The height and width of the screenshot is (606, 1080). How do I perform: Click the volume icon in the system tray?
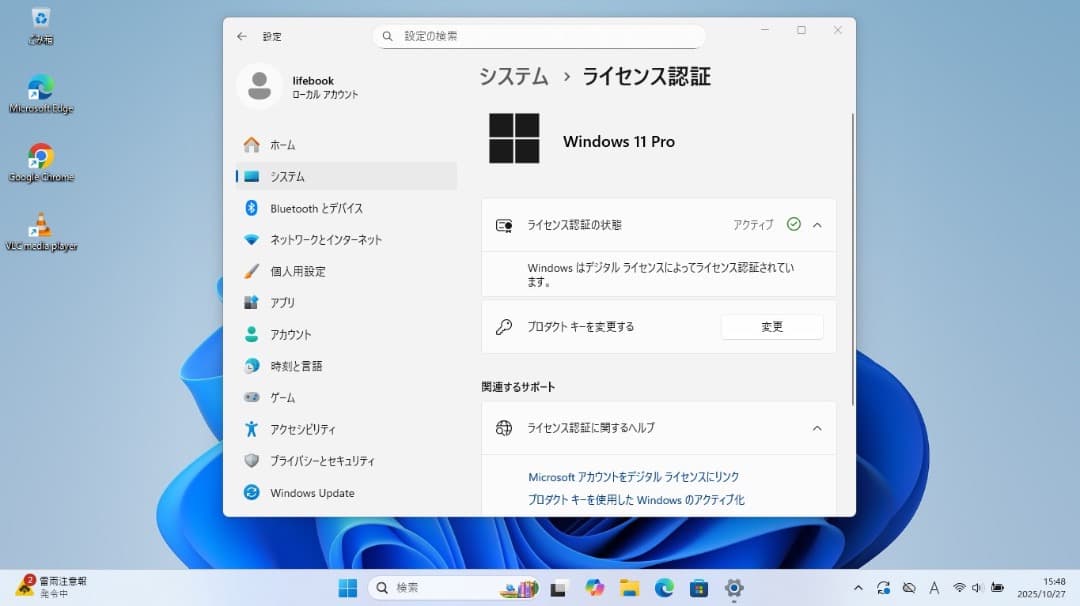(x=978, y=588)
